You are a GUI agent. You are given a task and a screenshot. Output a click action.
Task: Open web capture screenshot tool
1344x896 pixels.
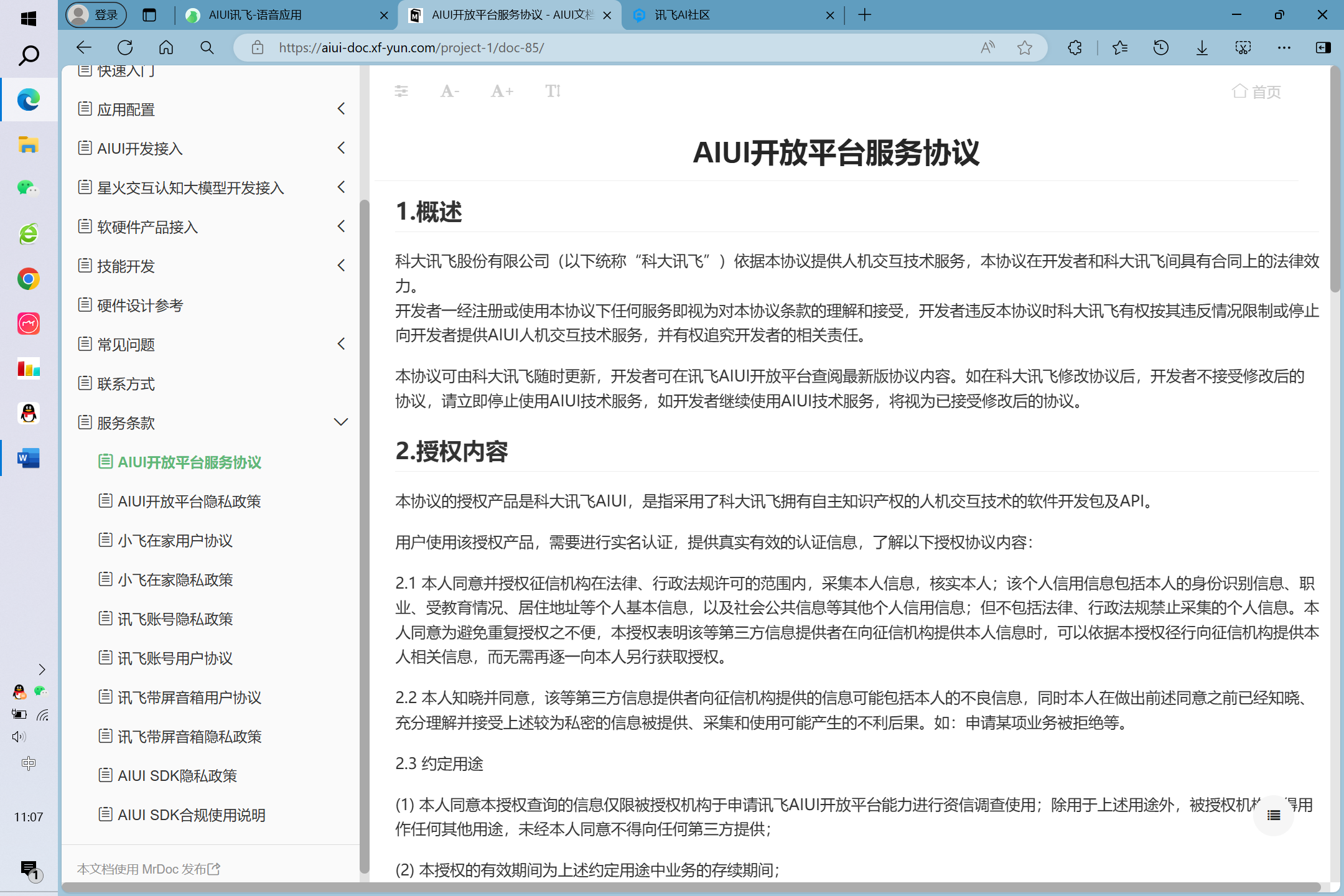tap(1243, 48)
